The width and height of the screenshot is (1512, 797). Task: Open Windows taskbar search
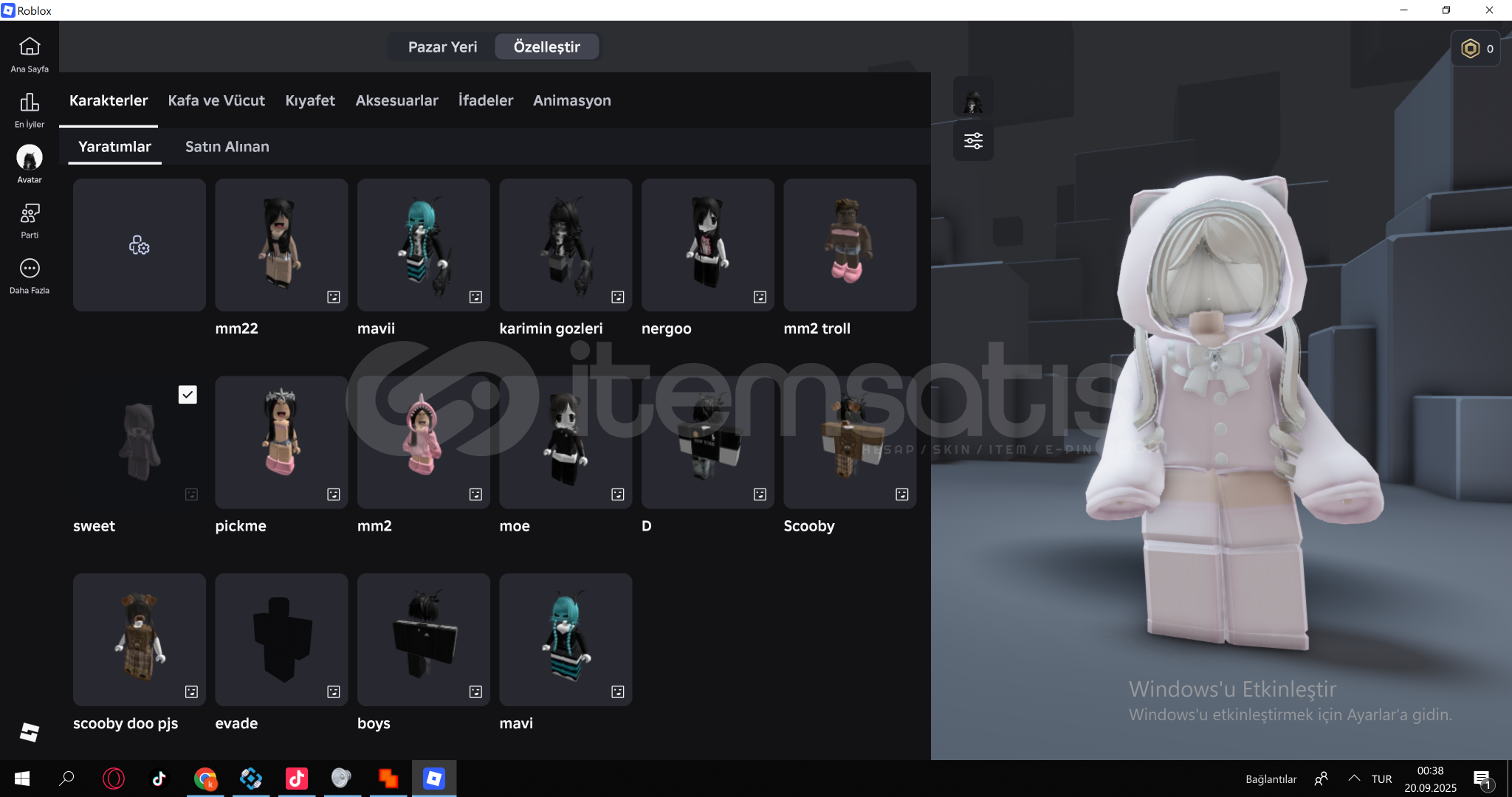(67, 779)
